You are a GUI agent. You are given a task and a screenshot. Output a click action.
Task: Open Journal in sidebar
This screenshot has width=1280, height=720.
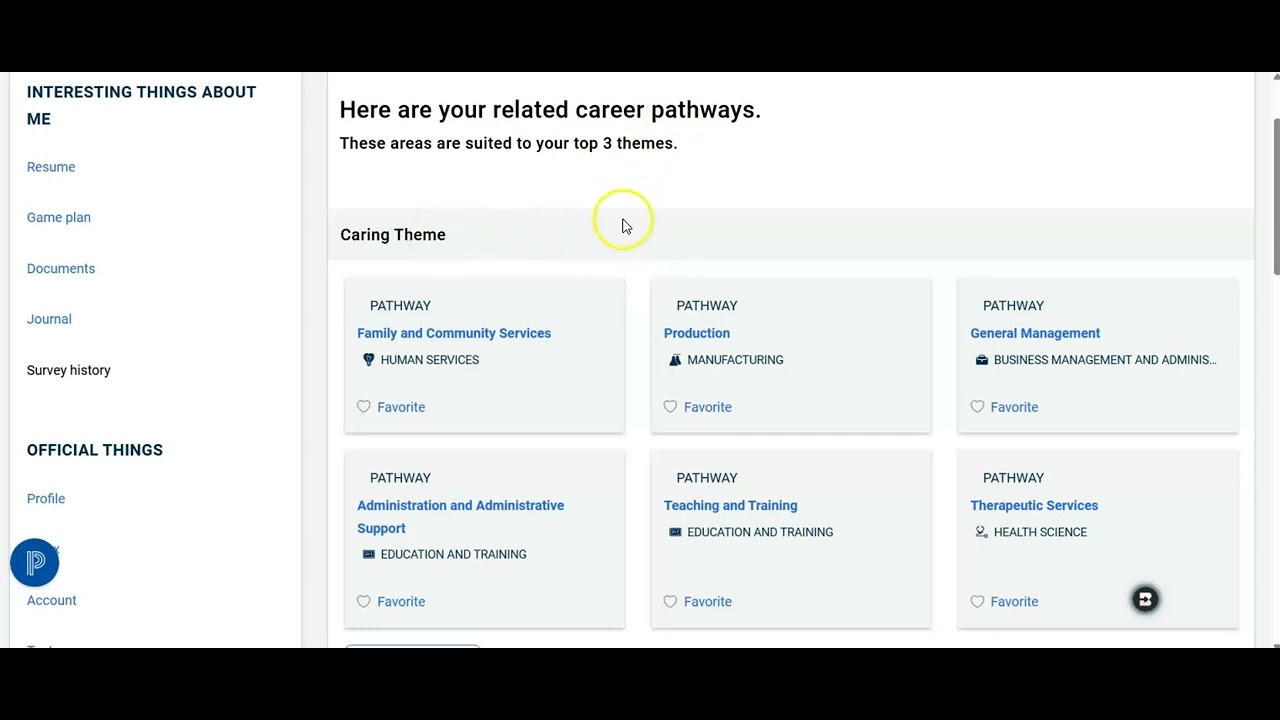point(49,319)
